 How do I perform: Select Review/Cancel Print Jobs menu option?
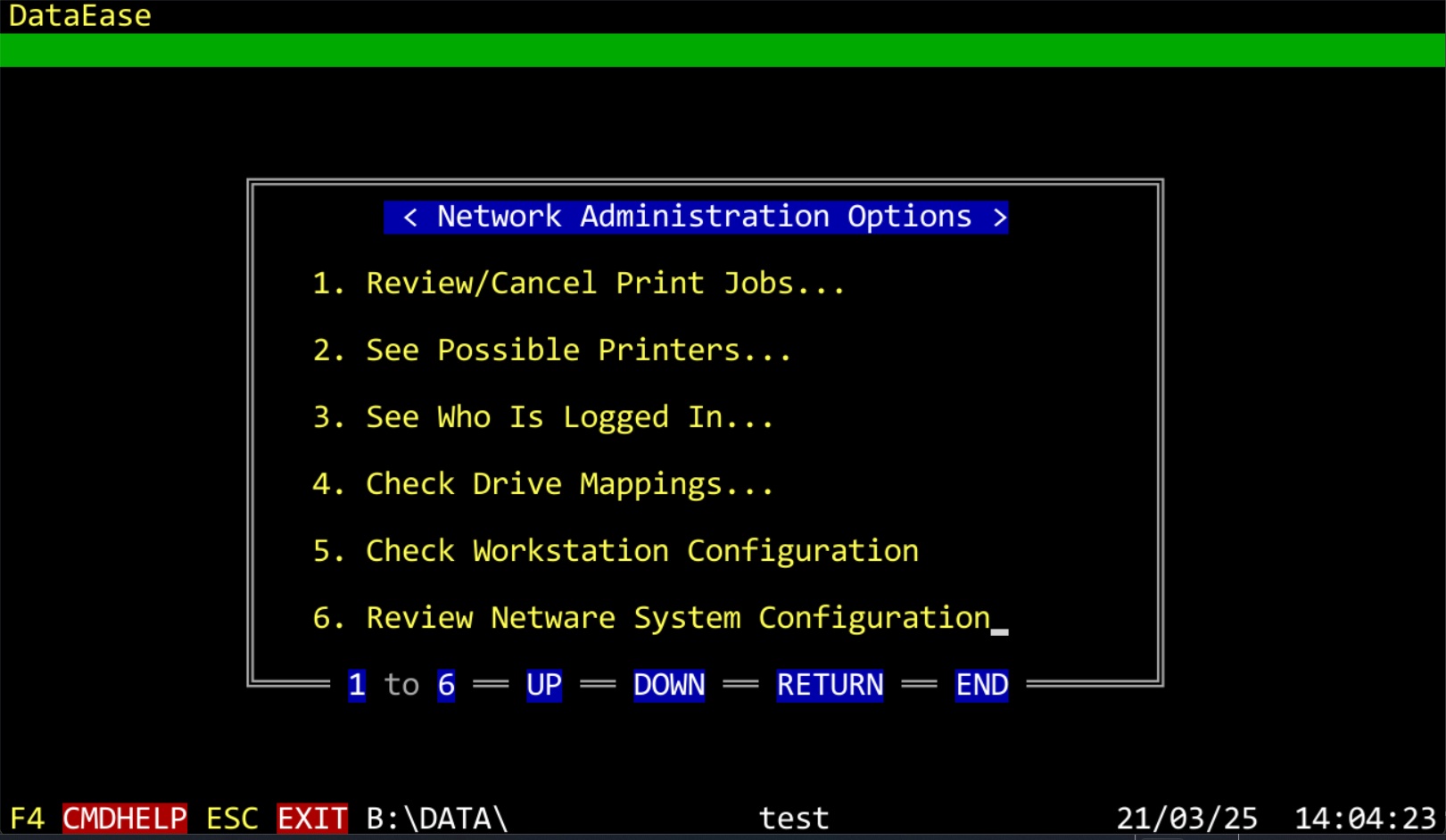pyautogui.click(x=578, y=284)
